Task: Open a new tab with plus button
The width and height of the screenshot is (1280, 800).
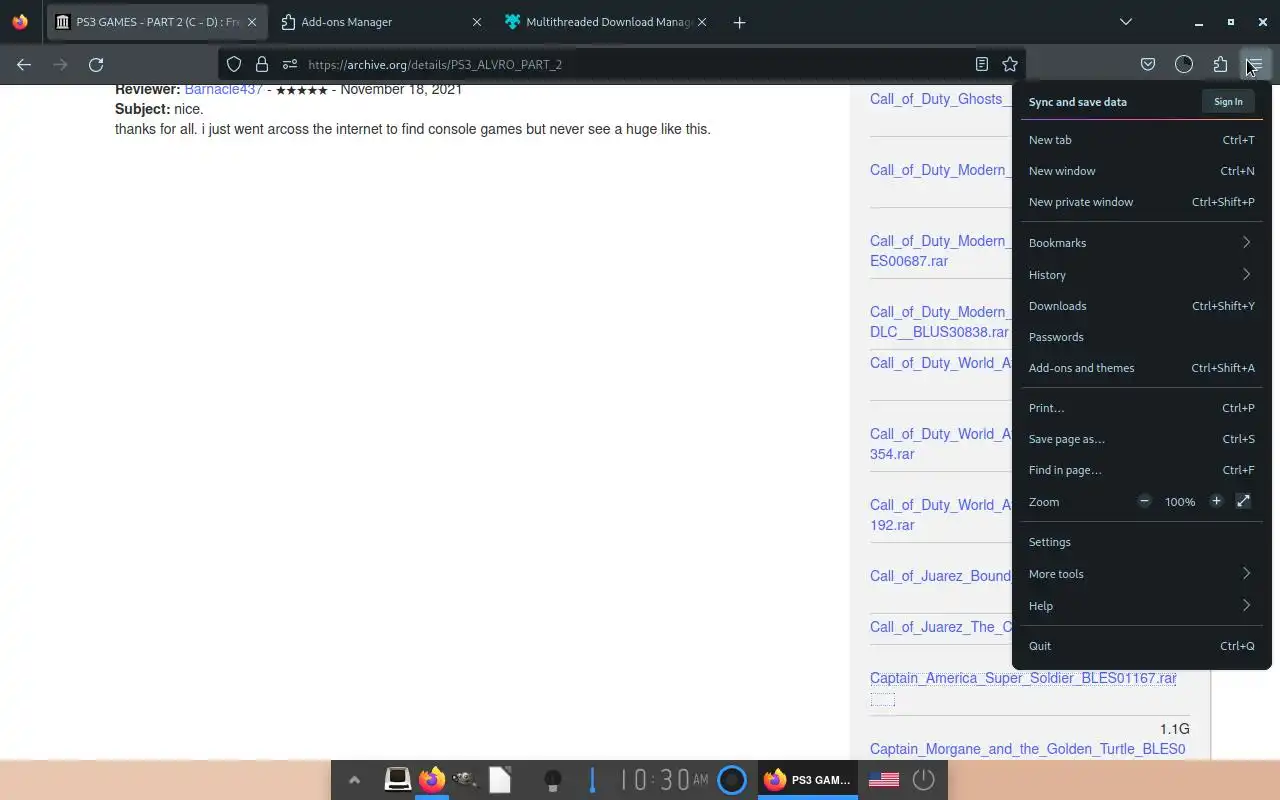Action: (x=739, y=22)
